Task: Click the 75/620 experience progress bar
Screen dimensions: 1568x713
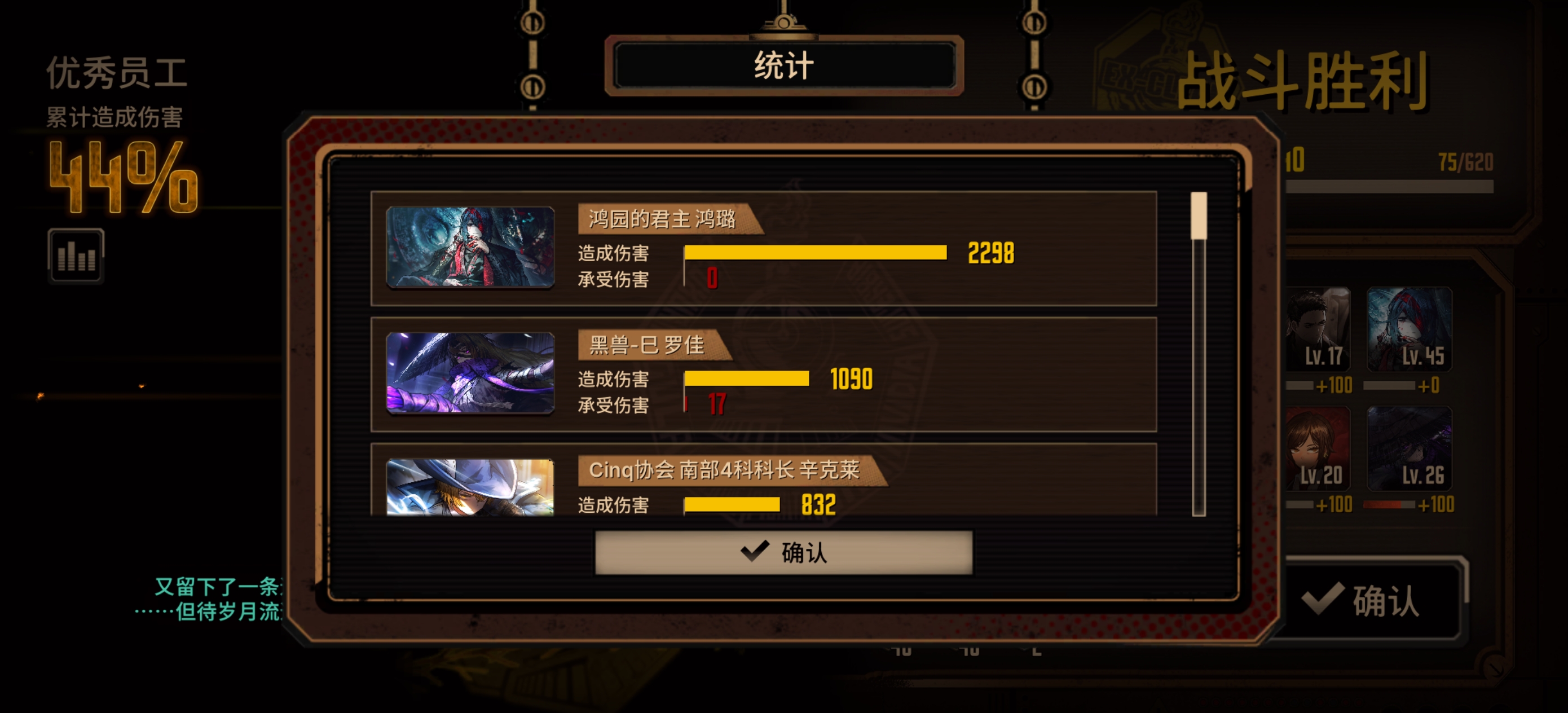Action: tap(1390, 187)
